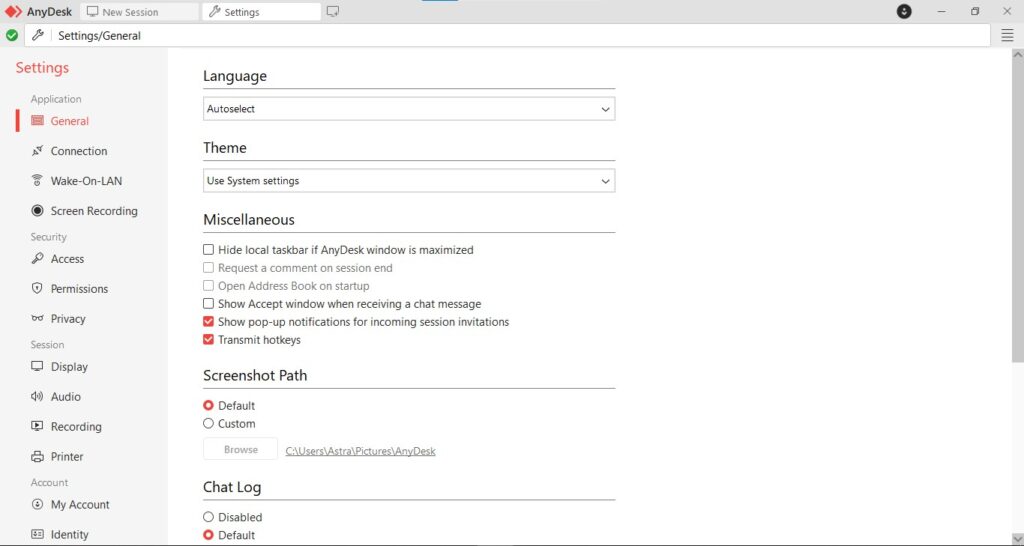Viewport: 1024px width, 546px height.
Task: Click the My Account person icon
Action: click(x=37, y=504)
